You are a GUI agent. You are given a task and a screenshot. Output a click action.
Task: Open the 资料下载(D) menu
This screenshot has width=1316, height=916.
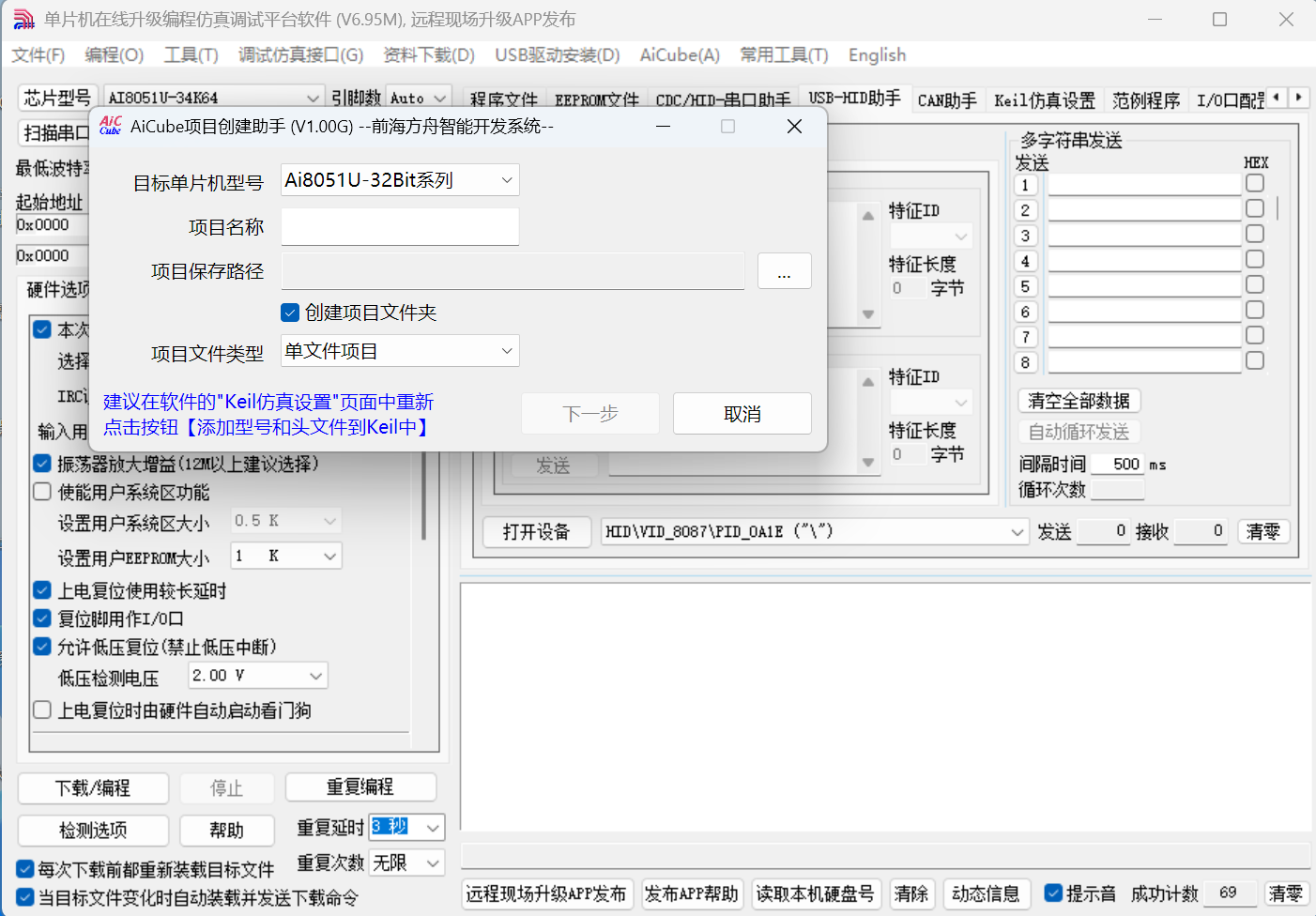click(430, 55)
